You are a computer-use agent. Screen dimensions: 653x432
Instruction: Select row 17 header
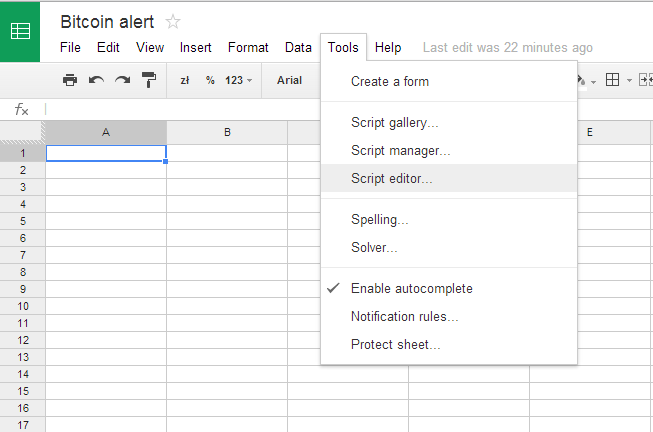(23, 425)
